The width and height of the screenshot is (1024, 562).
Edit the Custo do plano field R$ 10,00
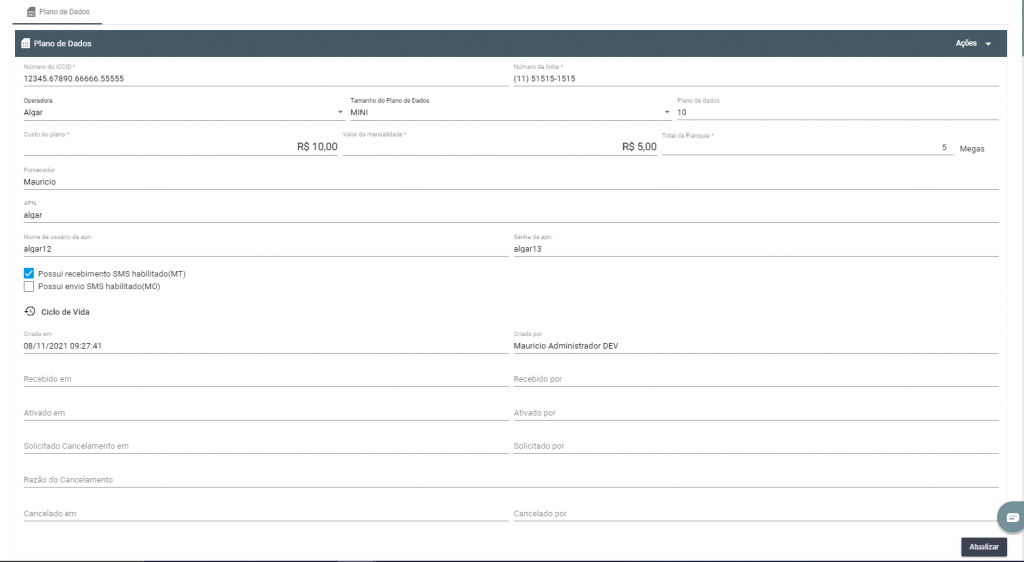[x=180, y=147]
